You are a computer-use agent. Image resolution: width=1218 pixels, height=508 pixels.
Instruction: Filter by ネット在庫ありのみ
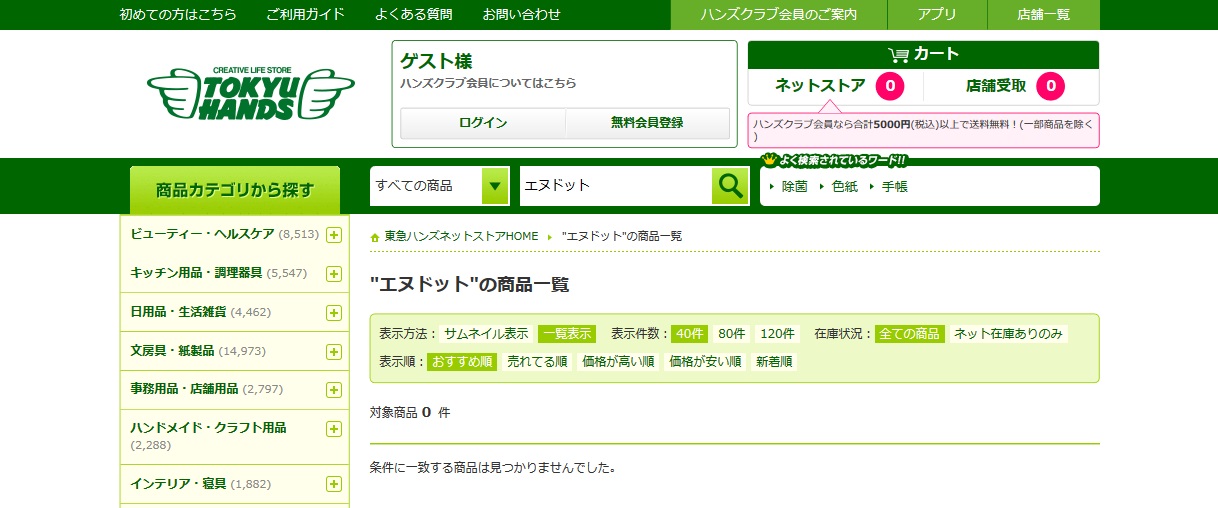point(1008,334)
